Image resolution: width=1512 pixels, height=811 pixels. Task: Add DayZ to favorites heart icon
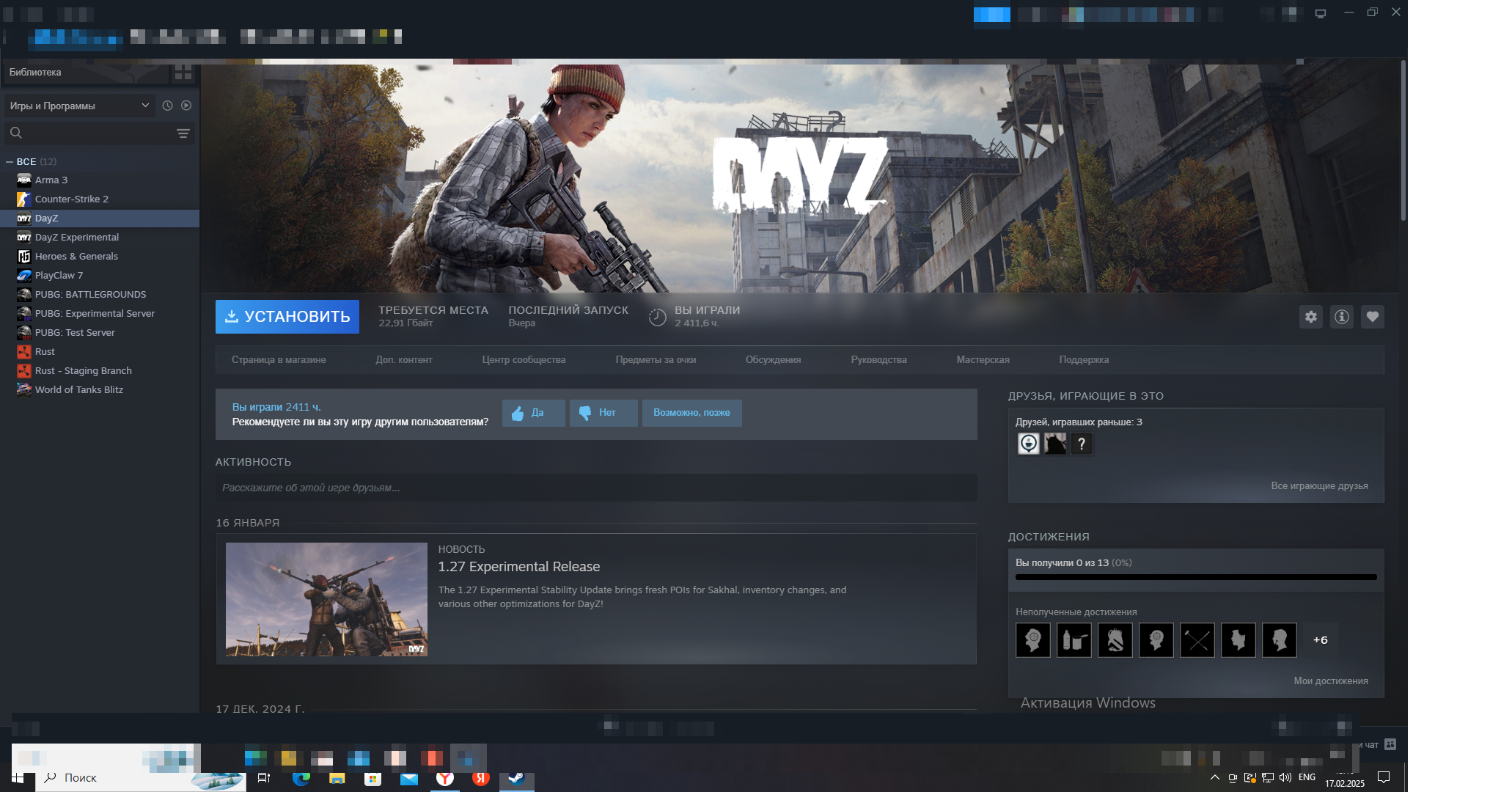(x=1373, y=317)
